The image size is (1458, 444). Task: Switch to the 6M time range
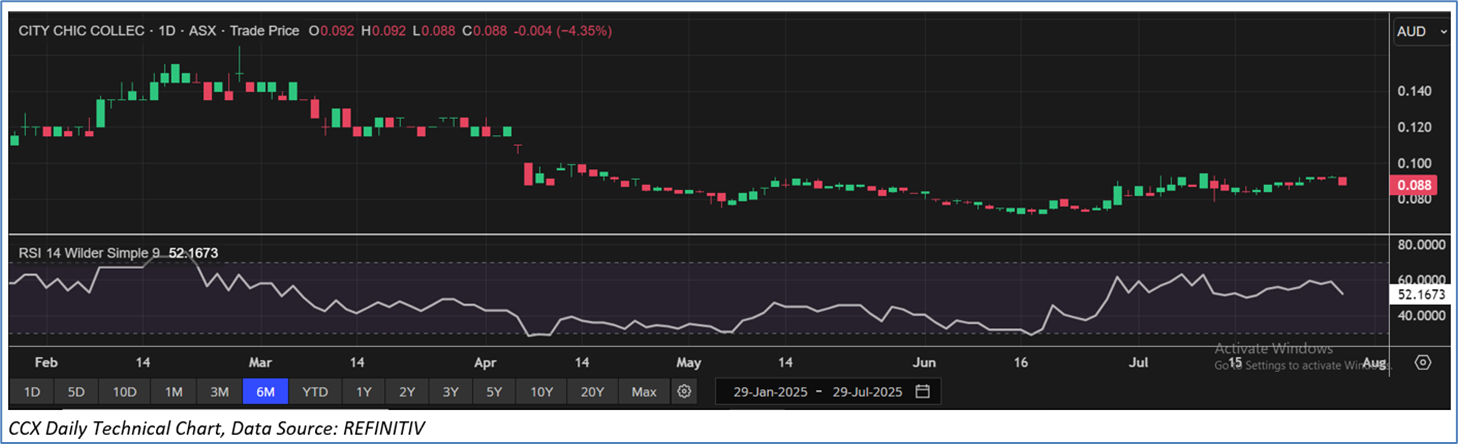pyautogui.click(x=265, y=391)
